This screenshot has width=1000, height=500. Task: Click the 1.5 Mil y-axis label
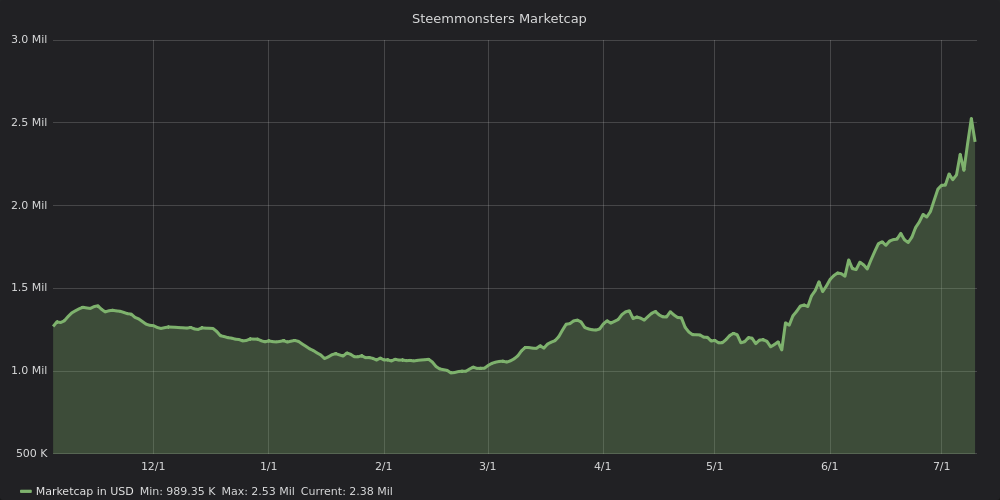click(x=29, y=288)
